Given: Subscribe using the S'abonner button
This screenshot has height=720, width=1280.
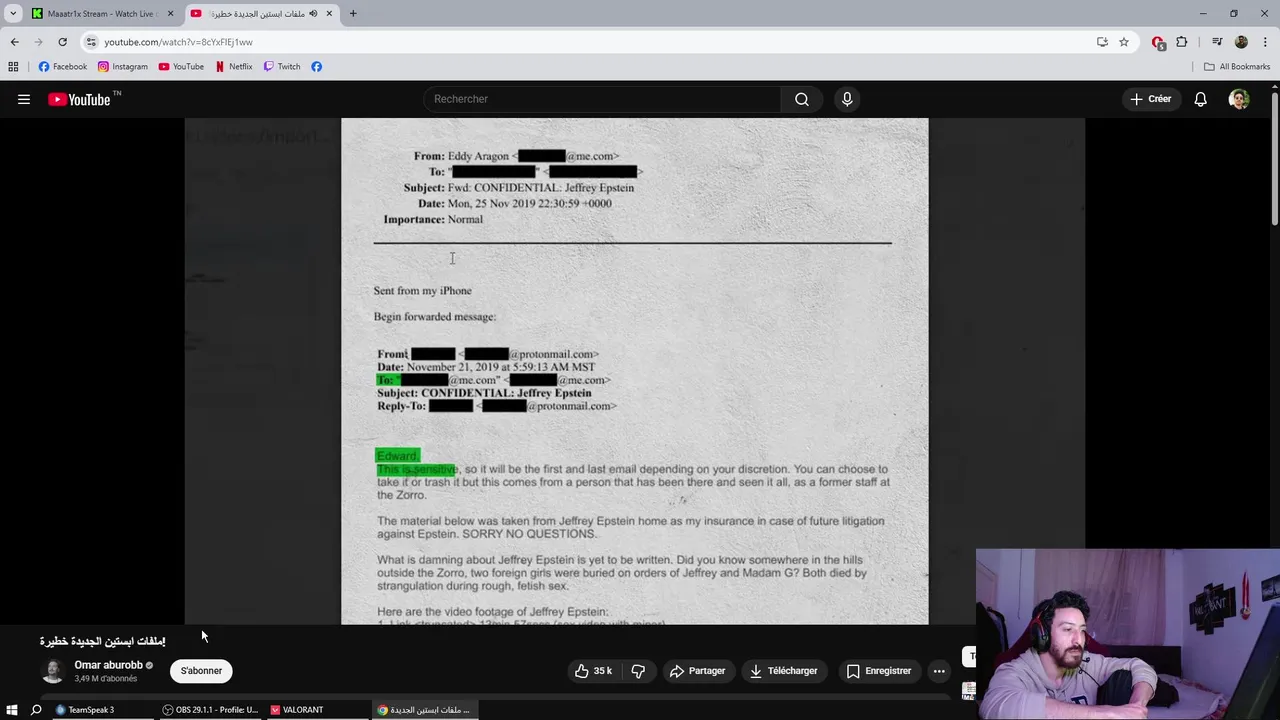Looking at the screenshot, I should (x=201, y=671).
